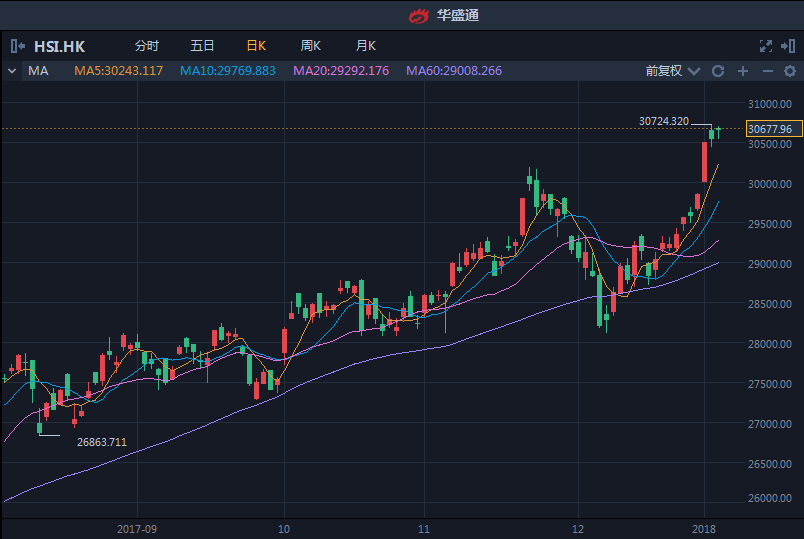This screenshot has height=539, width=804.
Task: Open chart indicator settings gear
Action: (790, 71)
